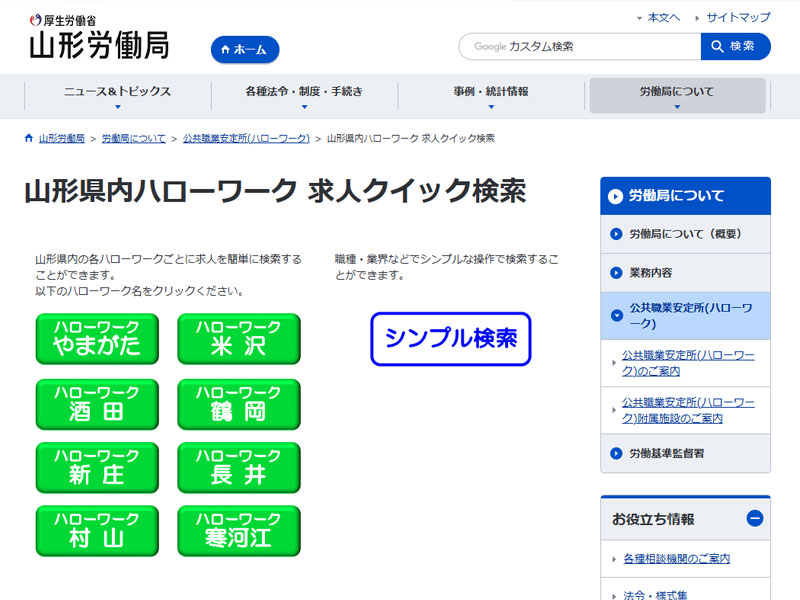The width and height of the screenshot is (800, 600).
Task: Go to ホーム button
Action: point(245,49)
